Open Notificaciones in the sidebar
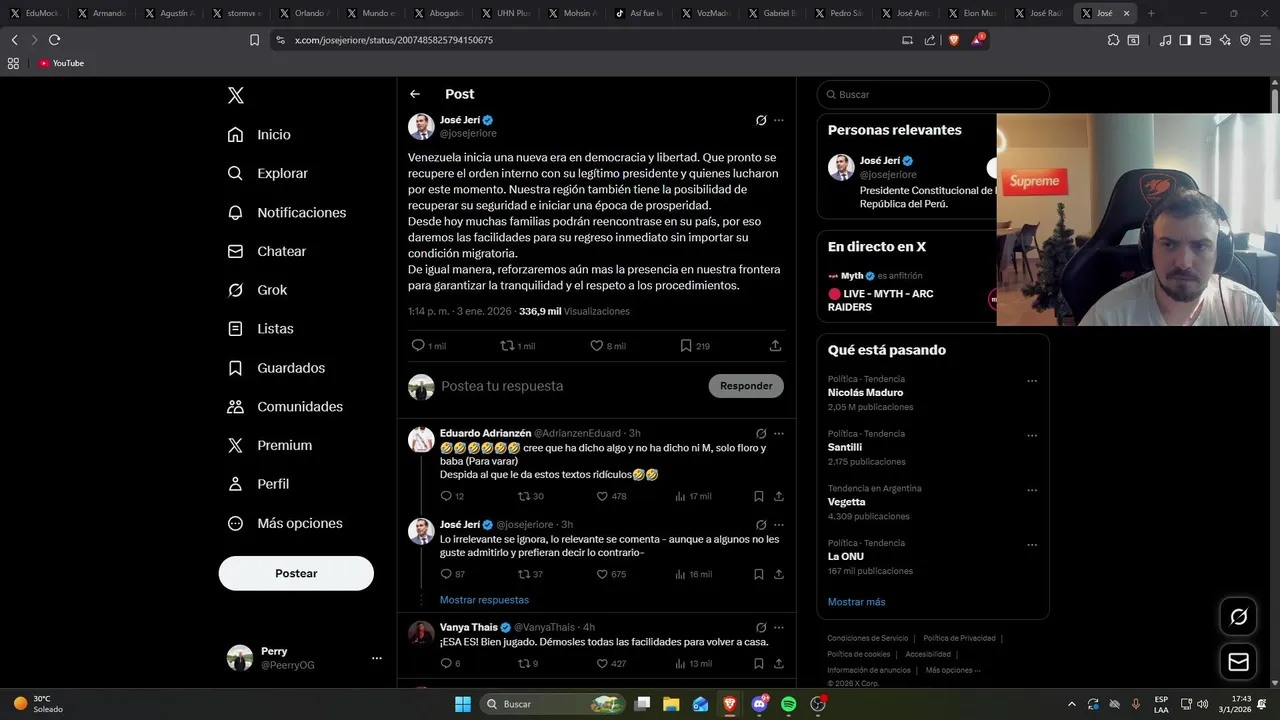 click(287, 212)
